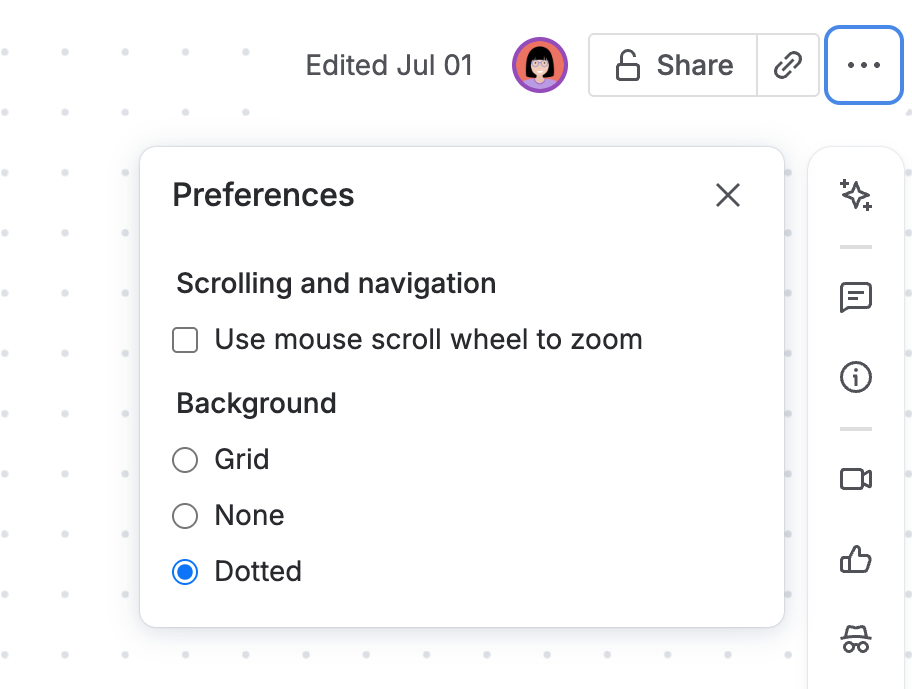
Task: Copy link using the chain icon
Action: pos(789,66)
